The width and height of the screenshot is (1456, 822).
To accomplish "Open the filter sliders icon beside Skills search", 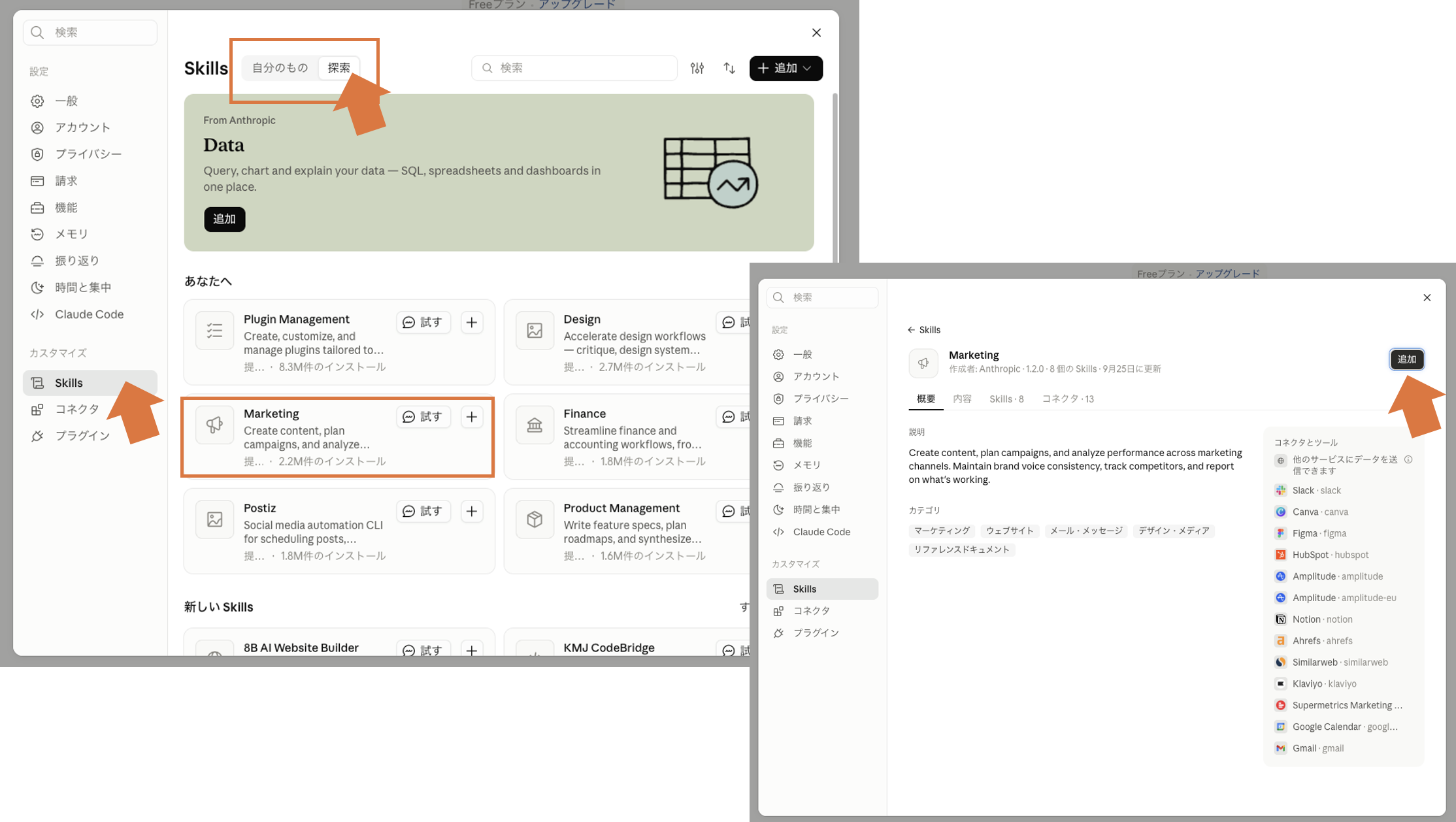I will coord(697,68).
